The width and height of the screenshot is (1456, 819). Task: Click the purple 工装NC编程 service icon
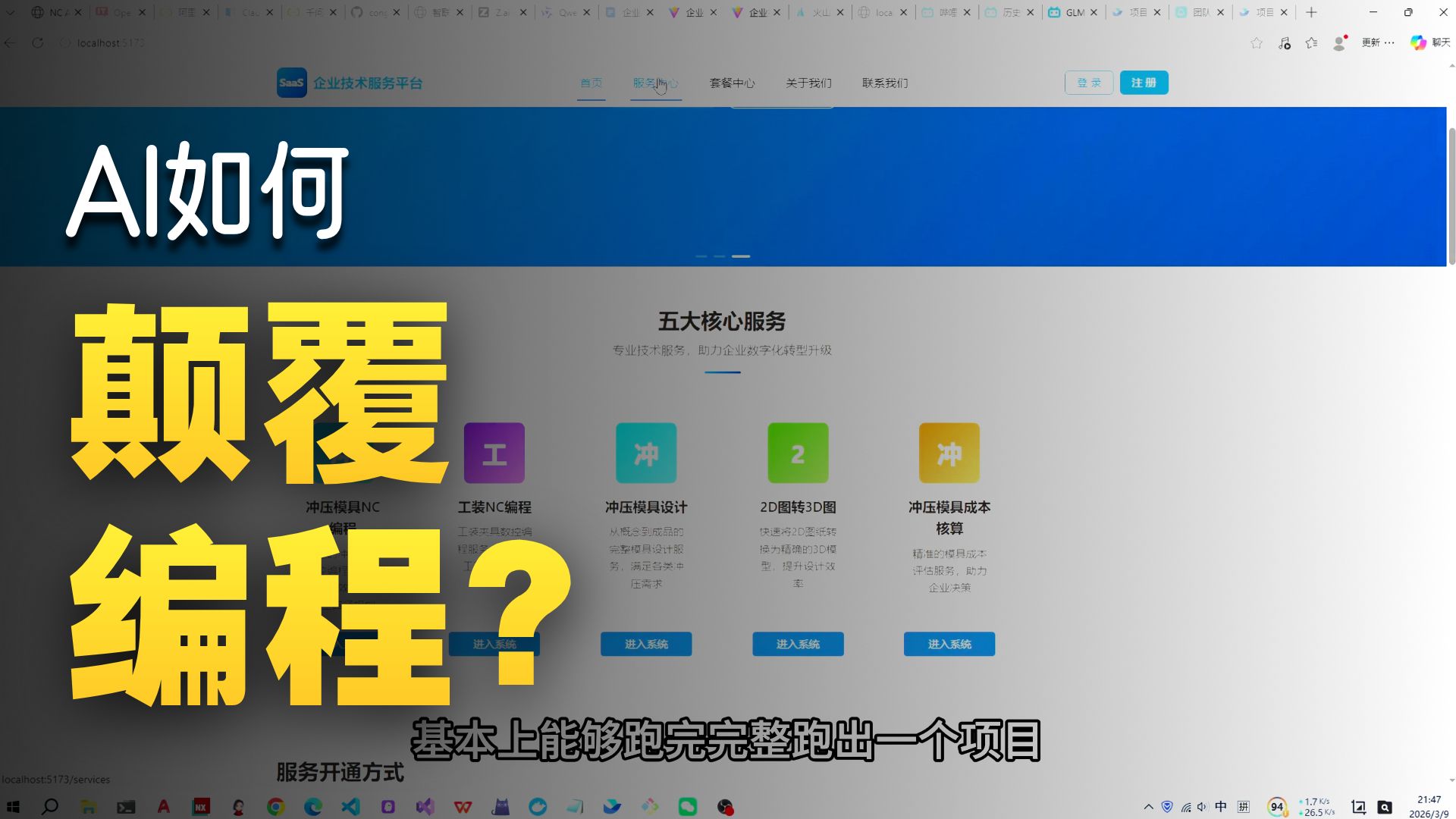tap(494, 453)
